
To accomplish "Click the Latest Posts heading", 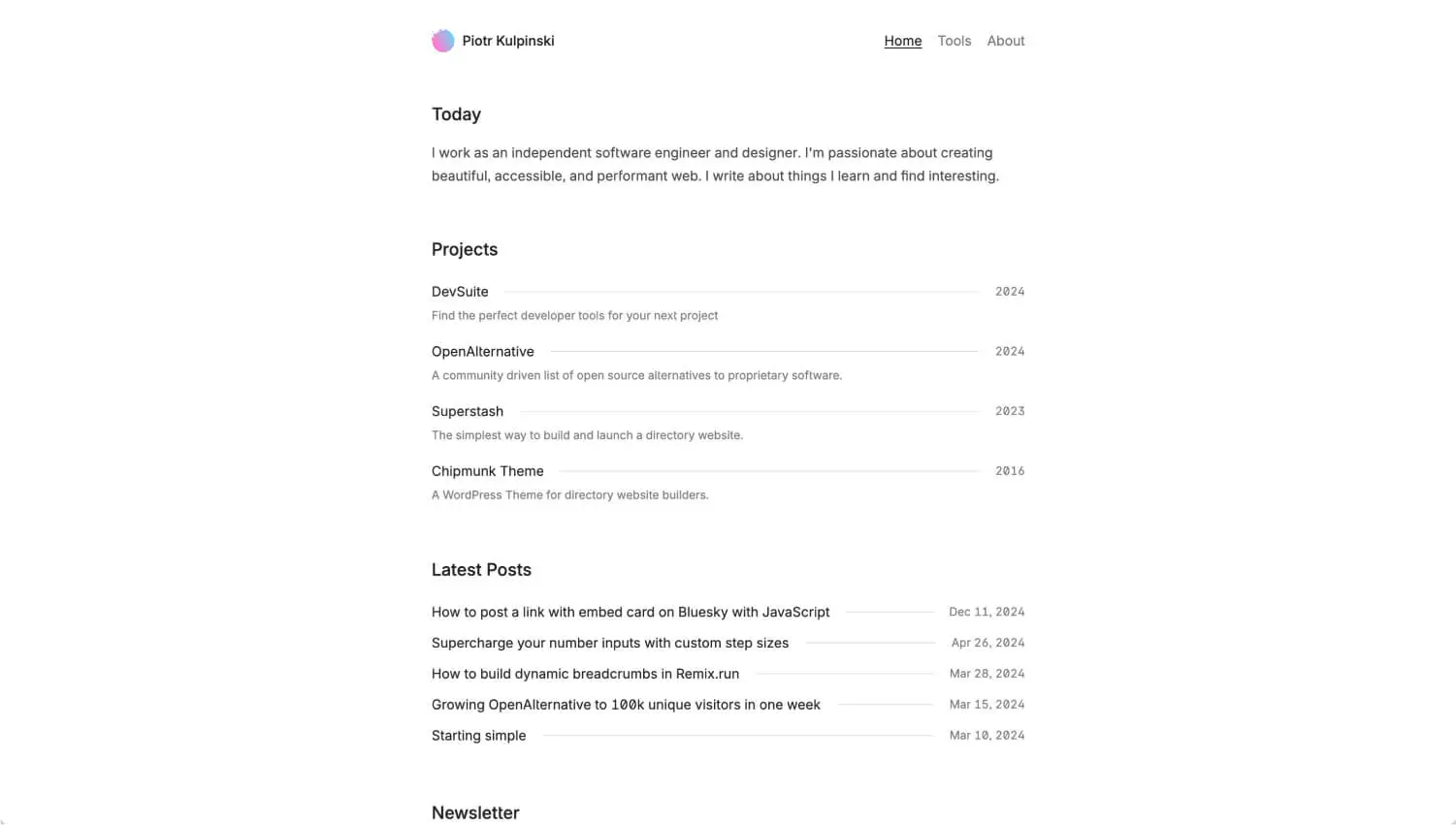I will tap(481, 570).
